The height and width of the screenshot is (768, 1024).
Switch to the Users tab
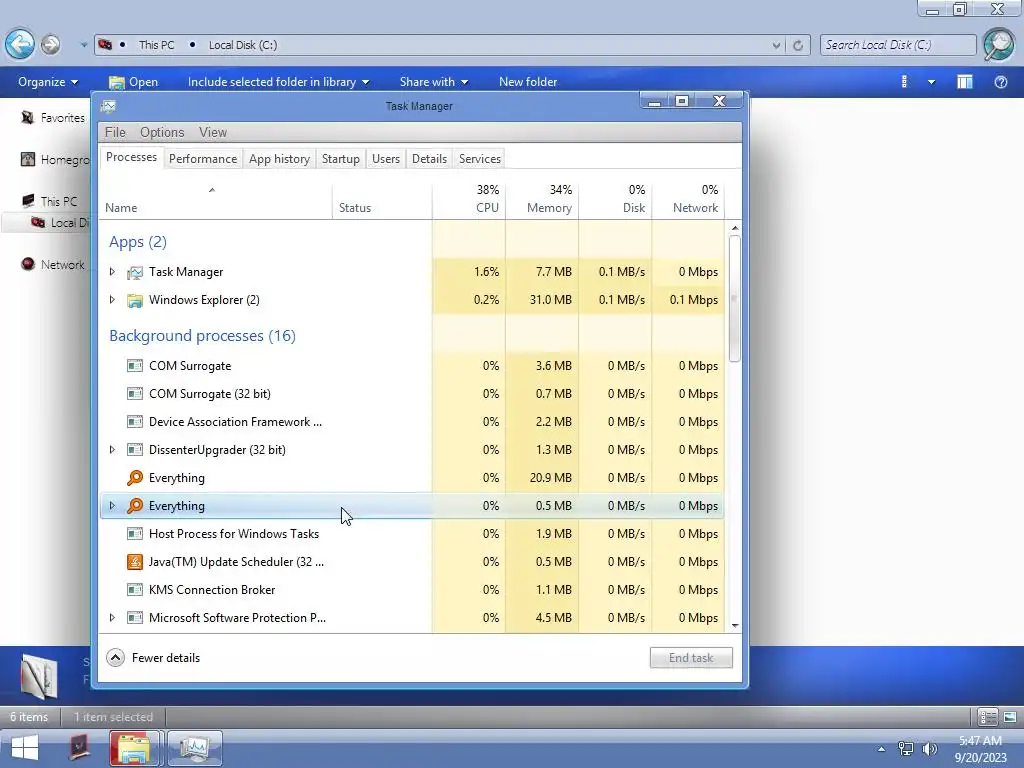coord(386,159)
